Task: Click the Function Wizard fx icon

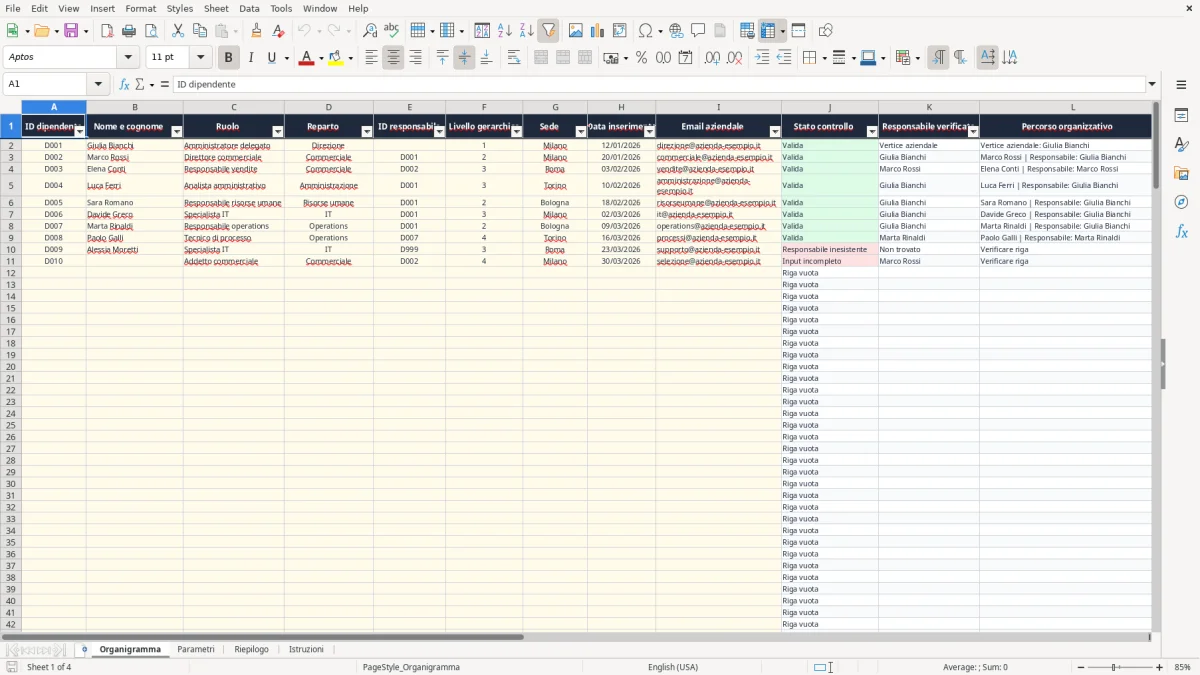Action: pos(125,84)
